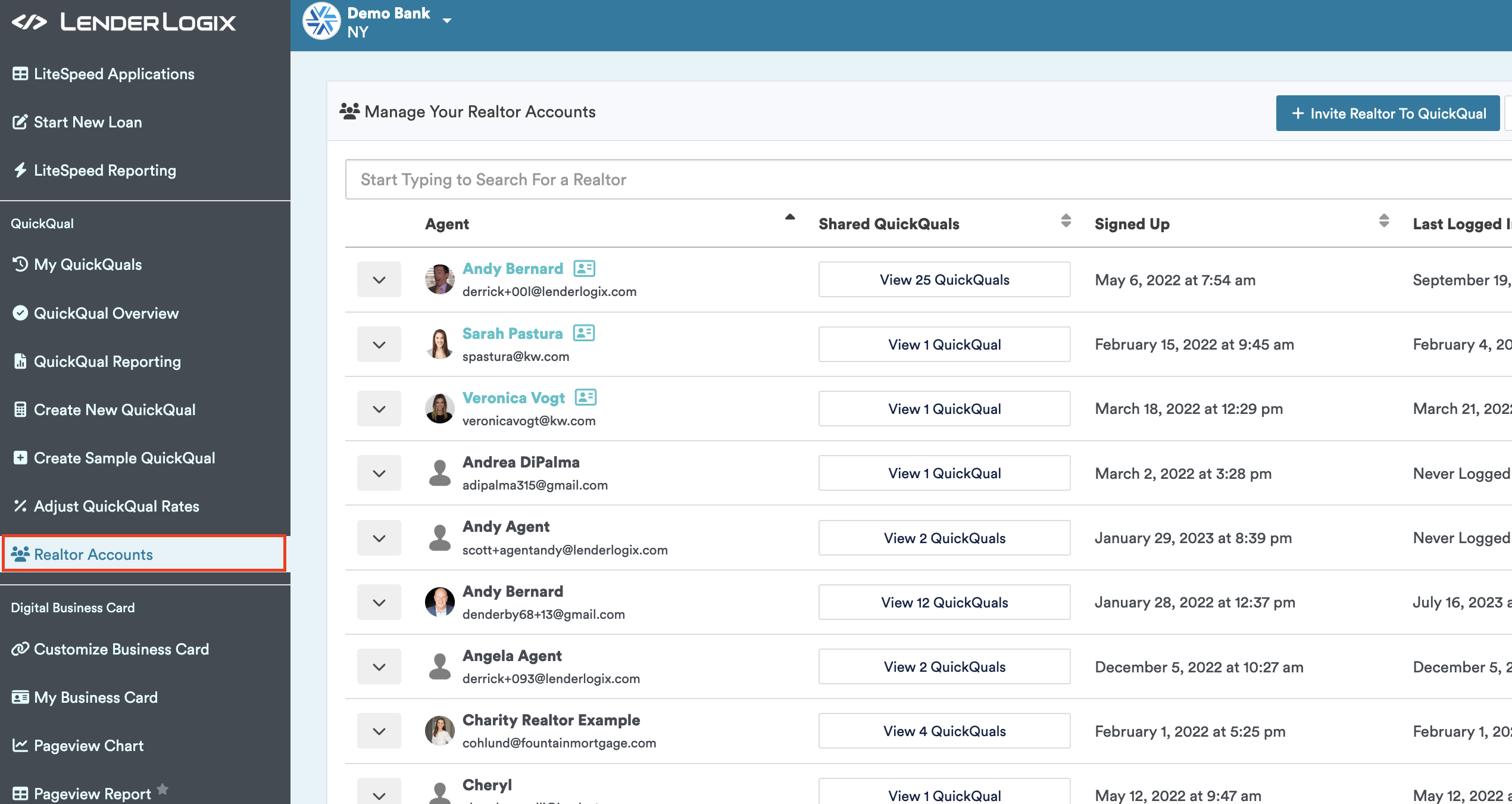Click View 1 QuickQual for Andrea DiPalma
1512x804 pixels.
944,473
